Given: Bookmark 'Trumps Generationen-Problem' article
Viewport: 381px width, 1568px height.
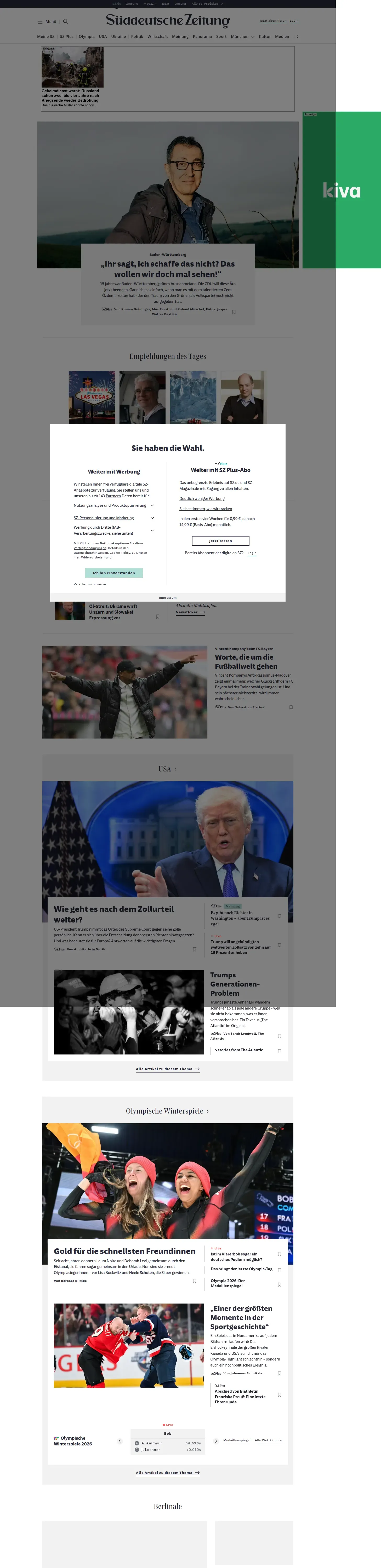Looking at the screenshot, I should coord(279,1036).
